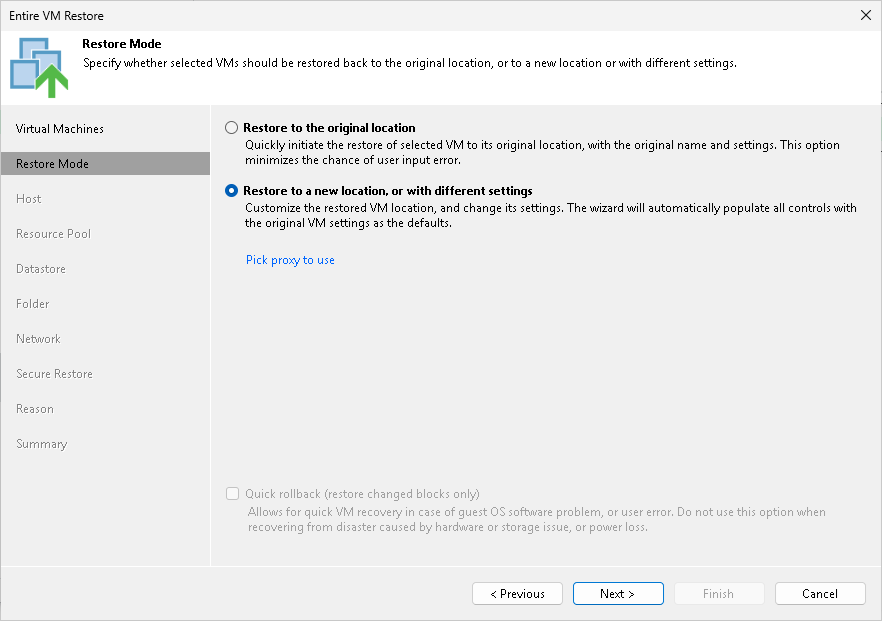Viewport: 882px width, 621px height.
Task: Open the Summary wizard step
Action: tap(41, 443)
